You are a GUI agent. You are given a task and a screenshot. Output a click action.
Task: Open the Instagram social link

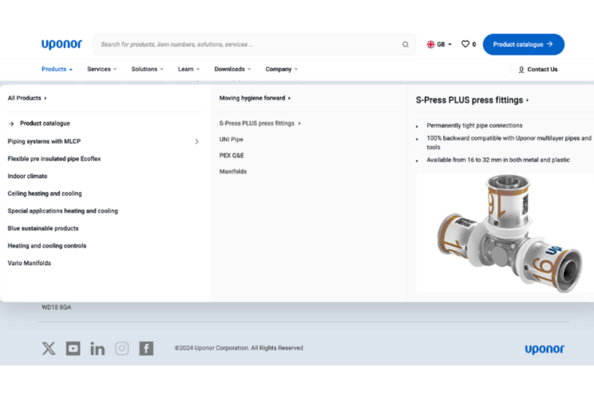122,348
